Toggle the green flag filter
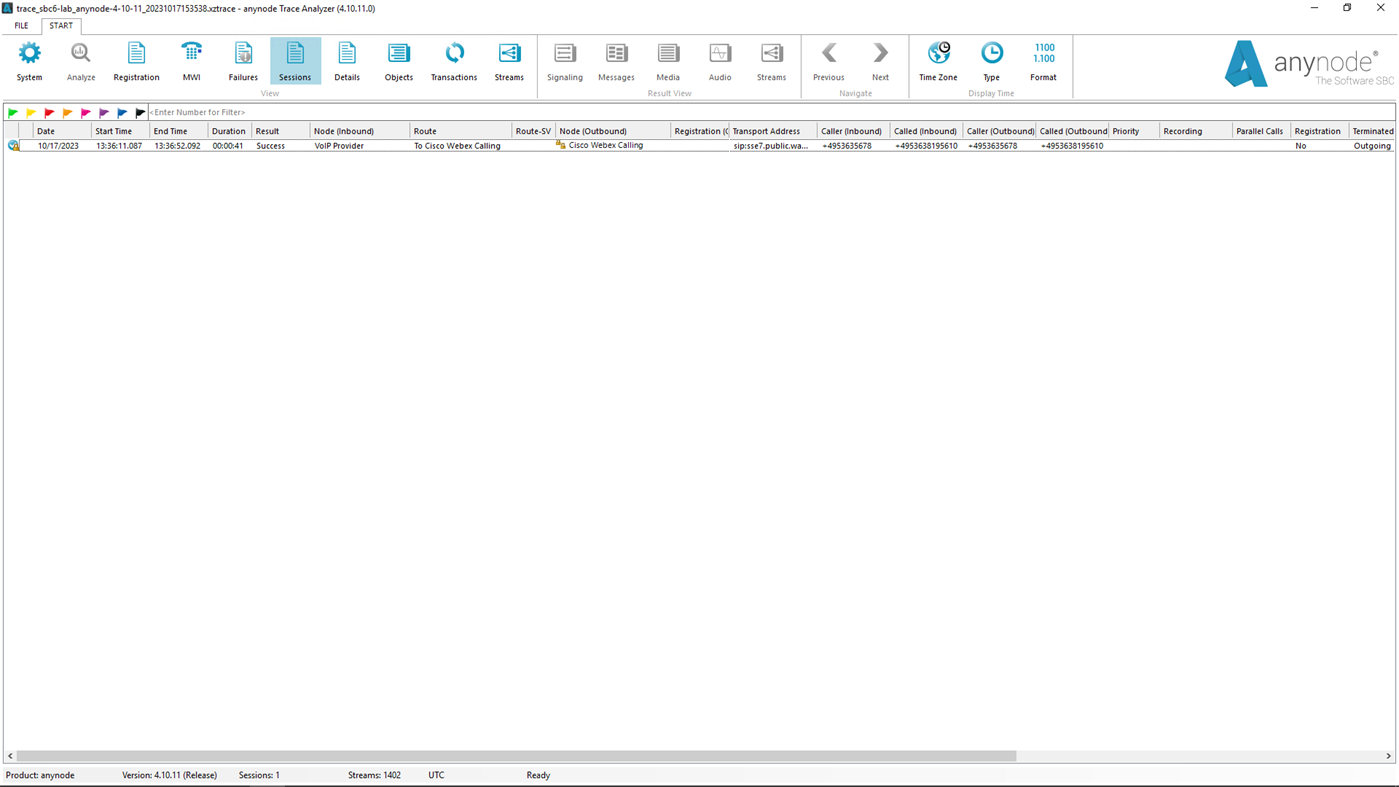The image size is (1399, 787). click(x=11, y=111)
